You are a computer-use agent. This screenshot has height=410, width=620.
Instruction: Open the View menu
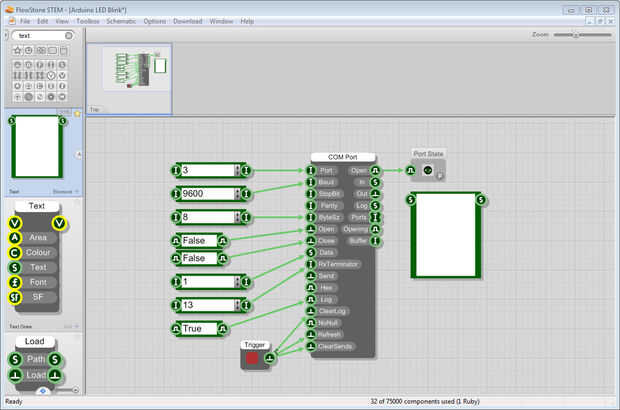[62, 21]
